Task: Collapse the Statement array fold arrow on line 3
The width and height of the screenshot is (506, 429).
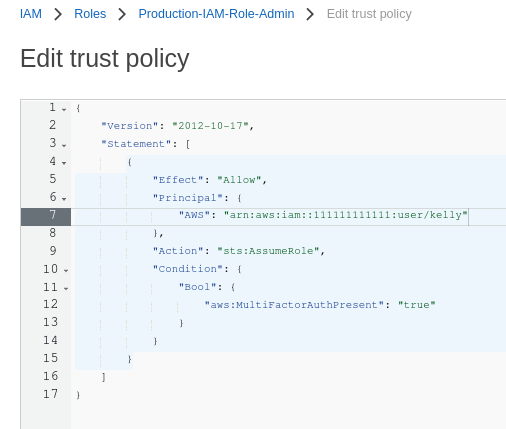Action: (64, 145)
